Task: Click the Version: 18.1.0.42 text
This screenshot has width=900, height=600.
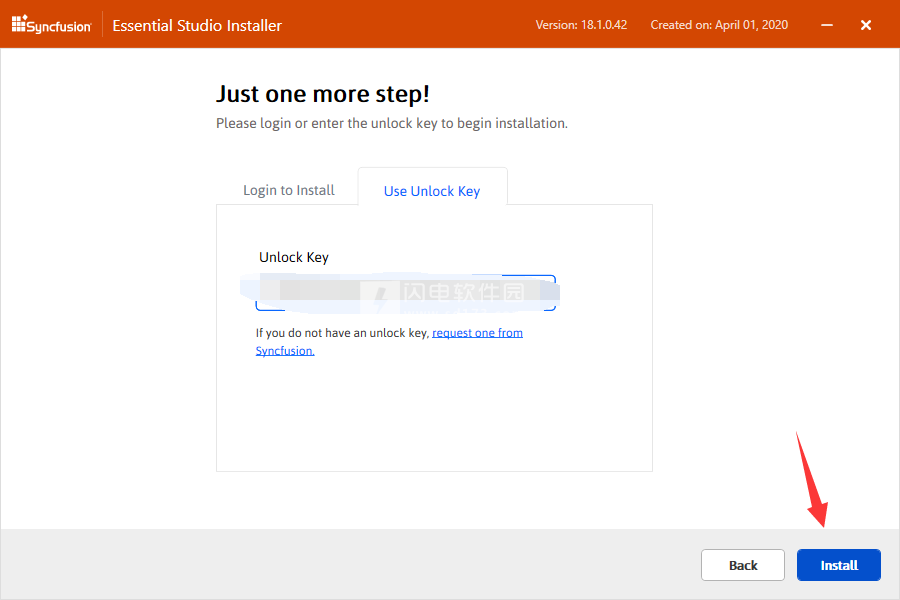Action: pyautogui.click(x=581, y=25)
